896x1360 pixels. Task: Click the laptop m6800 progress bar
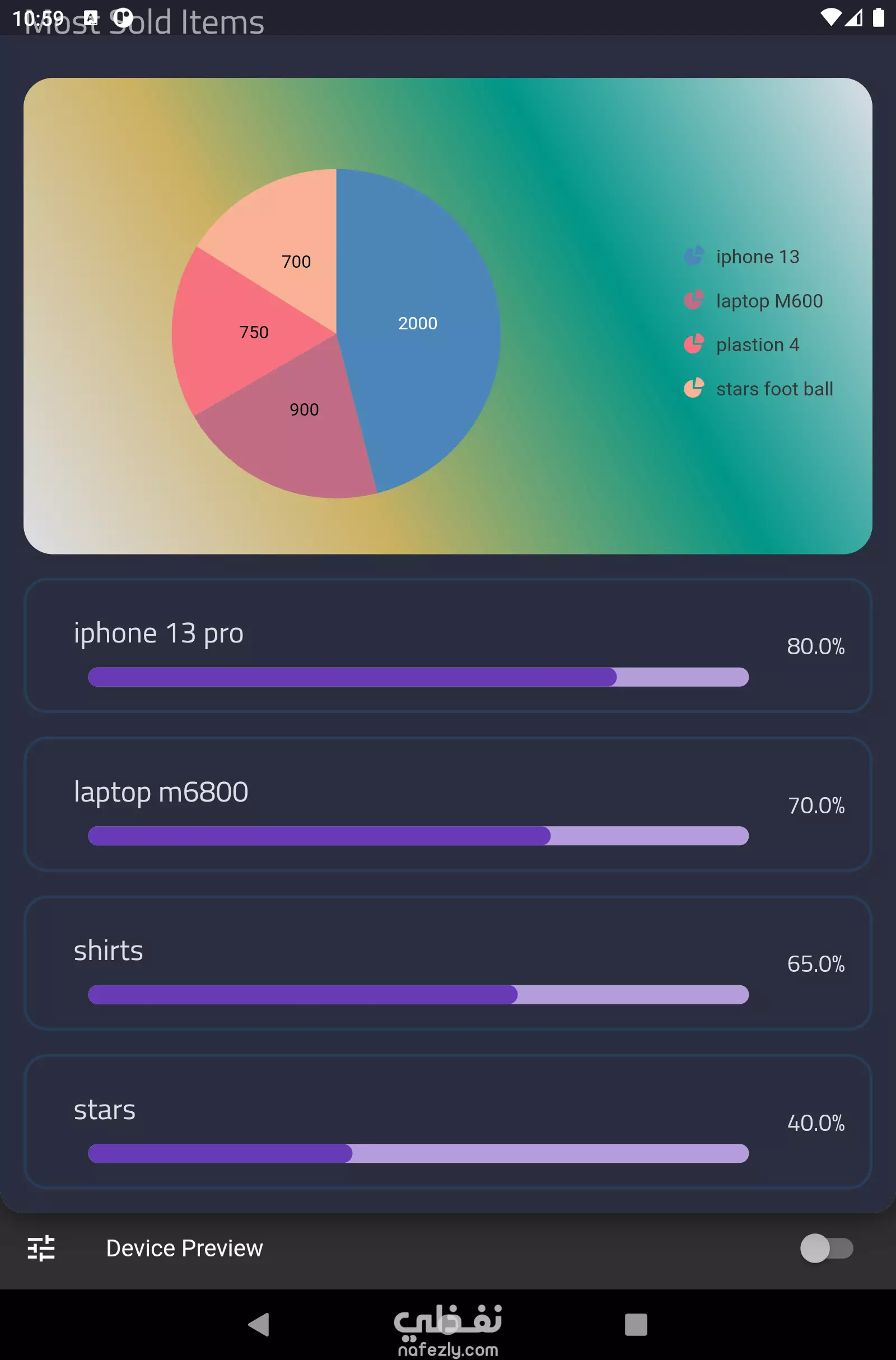(418, 836)
